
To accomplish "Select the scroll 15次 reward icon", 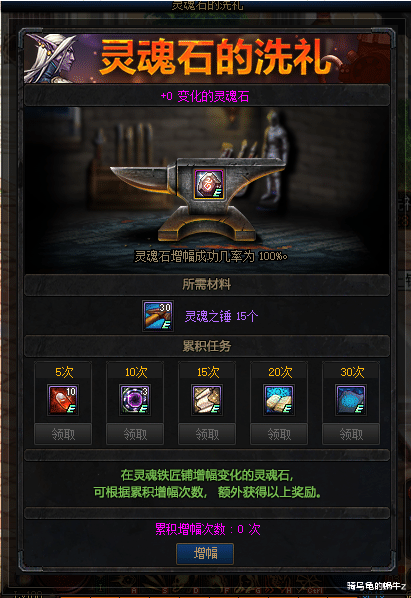I will coord(207,400).
